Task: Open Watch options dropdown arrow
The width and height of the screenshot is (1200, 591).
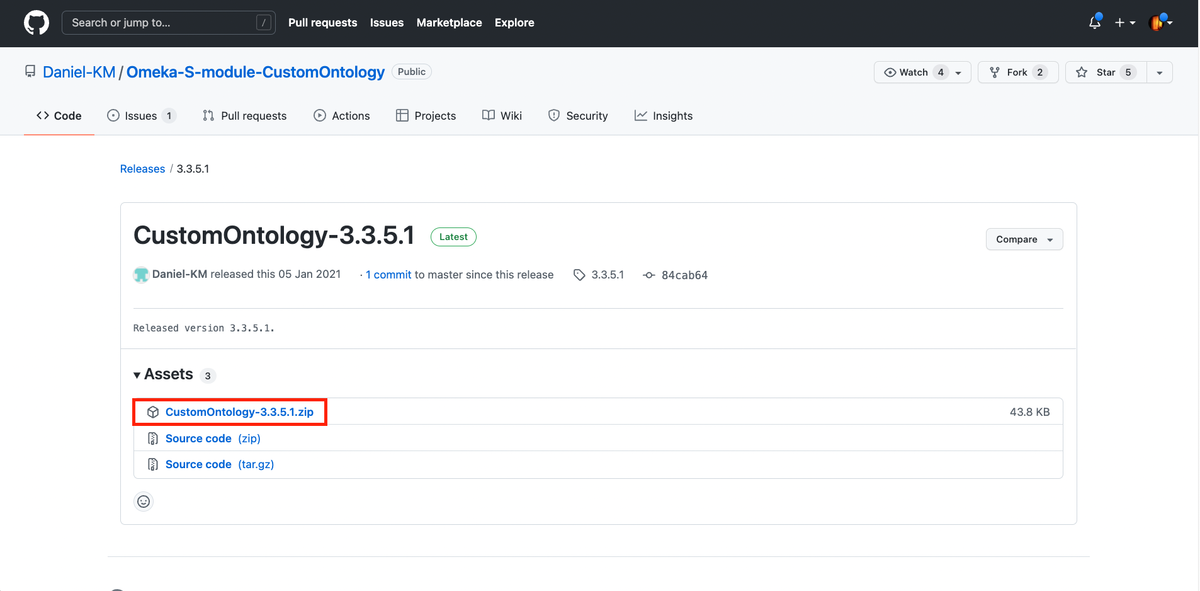Action: click(959, 72)
